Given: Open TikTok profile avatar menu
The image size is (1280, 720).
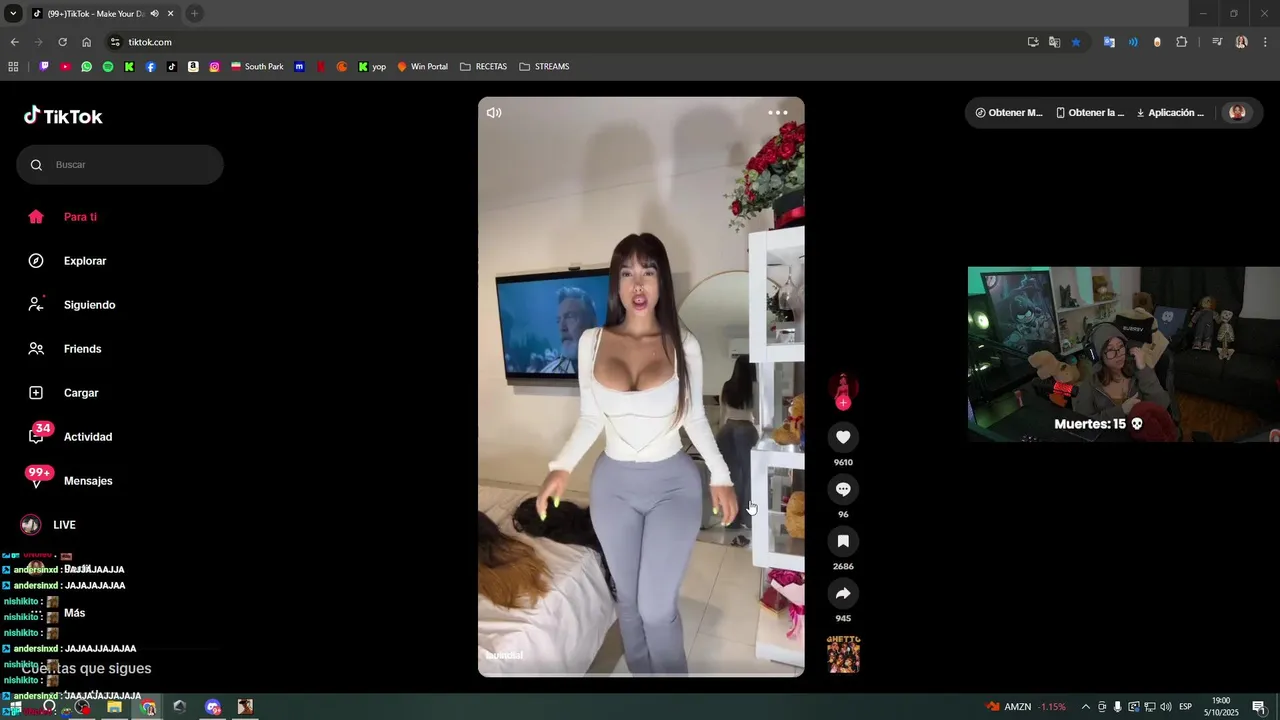Looking at the screenshot, I should [1237, 112].
